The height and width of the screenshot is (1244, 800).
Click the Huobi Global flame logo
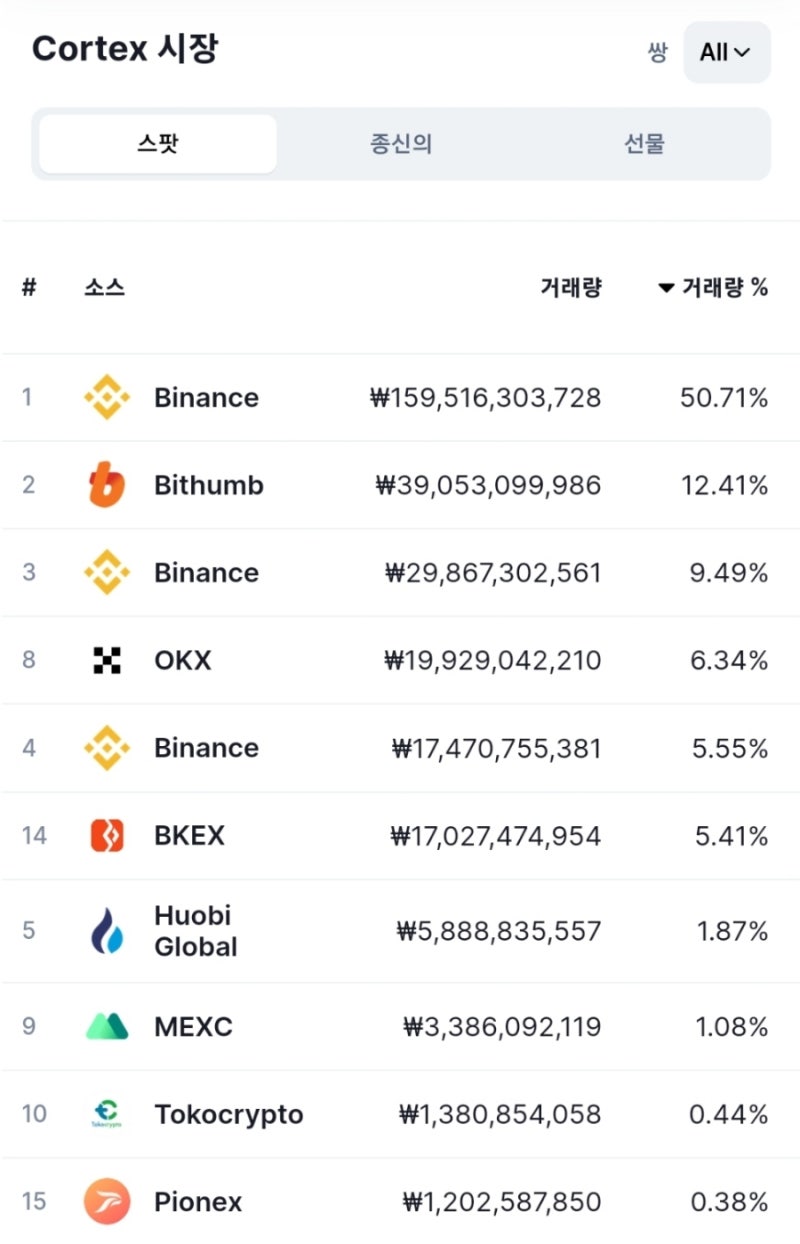coord(107,931)
